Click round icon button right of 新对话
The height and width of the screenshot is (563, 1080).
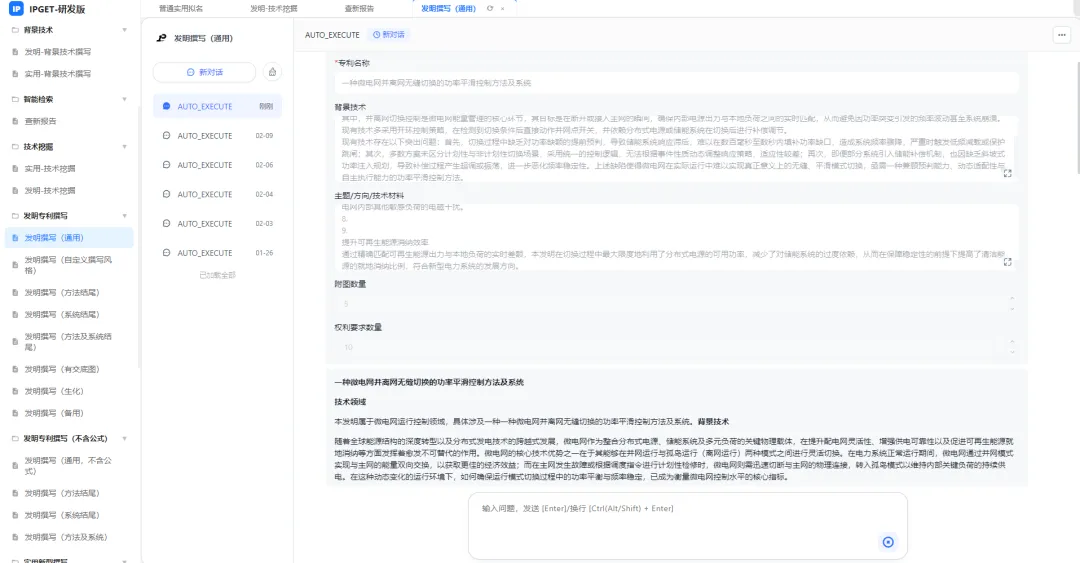click(272, 72)
